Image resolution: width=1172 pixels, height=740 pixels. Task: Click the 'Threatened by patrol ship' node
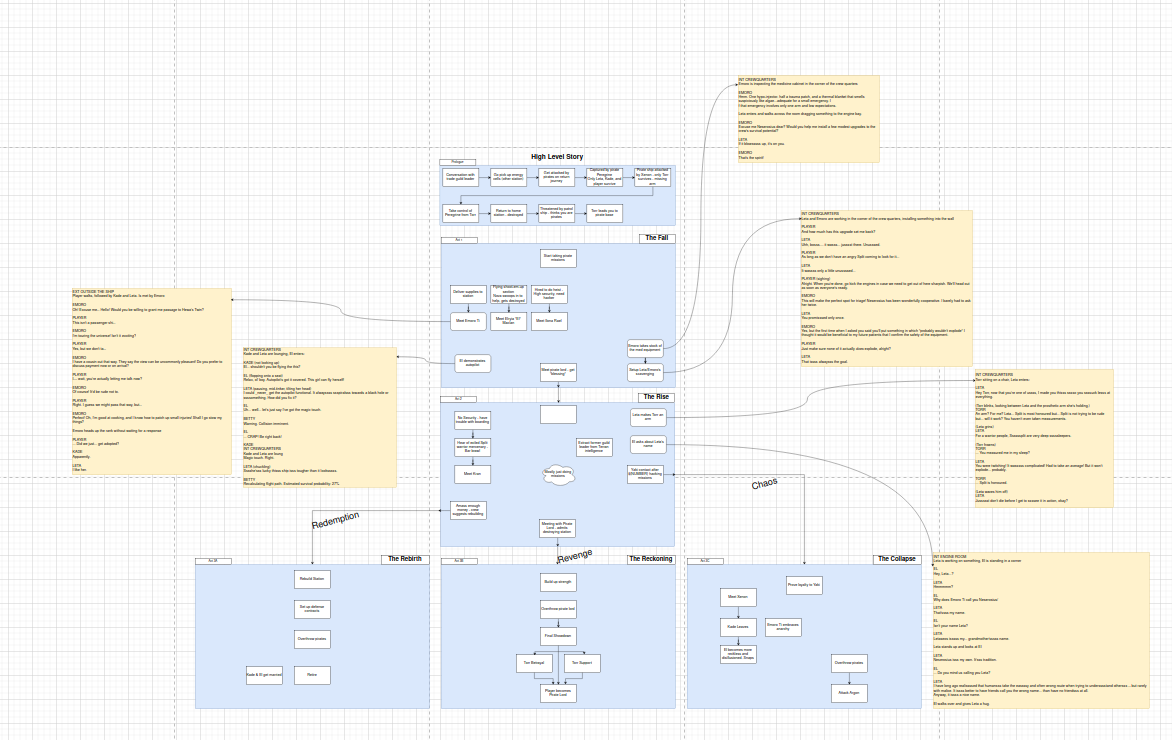point(556,214)
